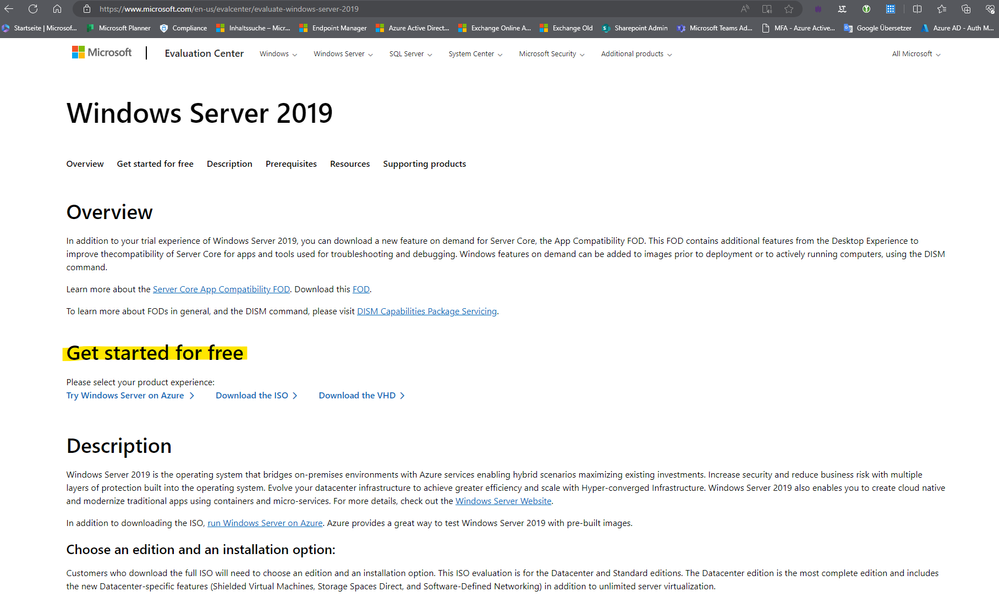Viewport: 999px width, 596px height.
Task: Click 'Please select your product experience:' text
Action: pos(140,382)
